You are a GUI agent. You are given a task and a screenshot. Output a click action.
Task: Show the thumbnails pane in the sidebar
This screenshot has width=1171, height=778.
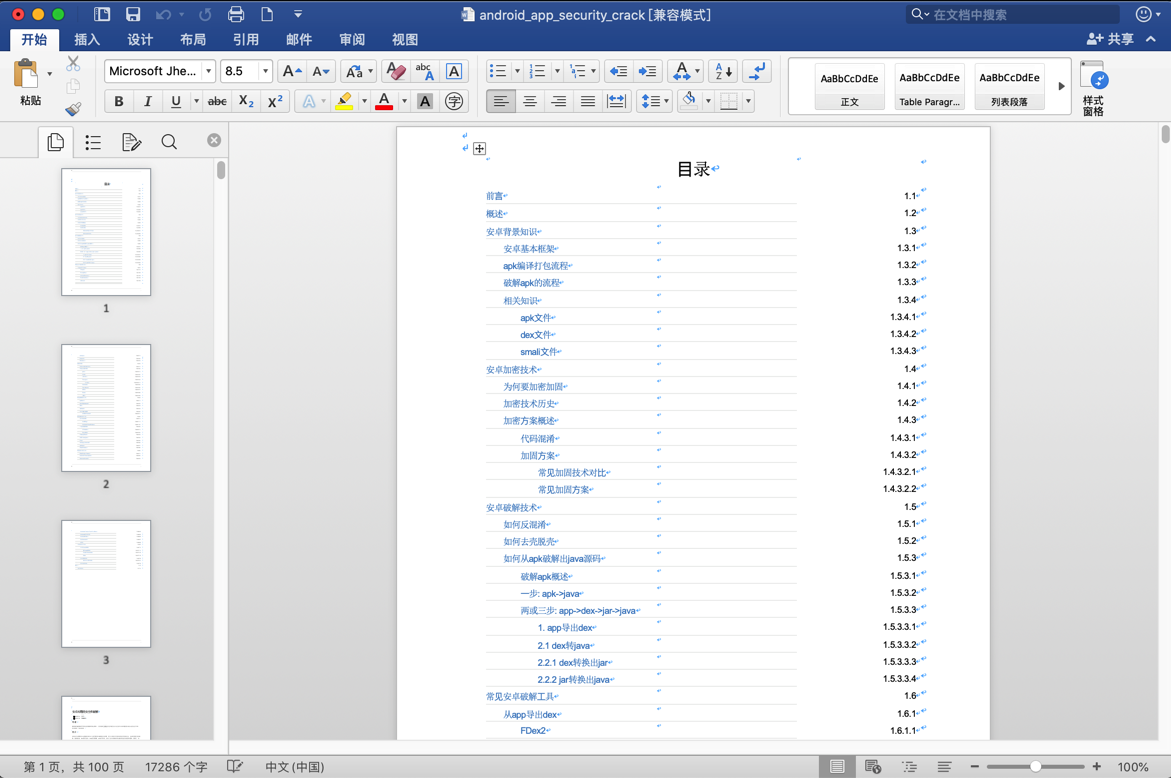55,142
